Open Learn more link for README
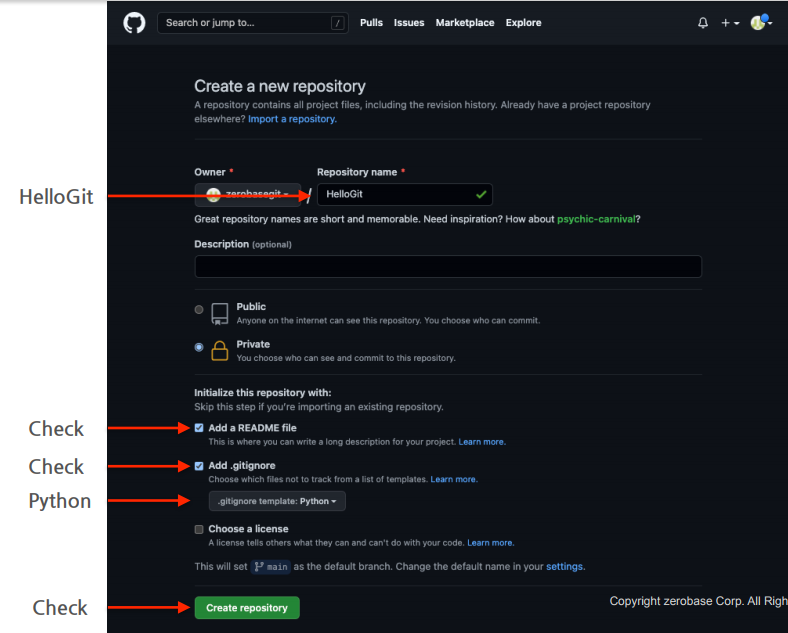Image resolution: width=788 pixels, height=633 pixels. [x=481, y=442]
